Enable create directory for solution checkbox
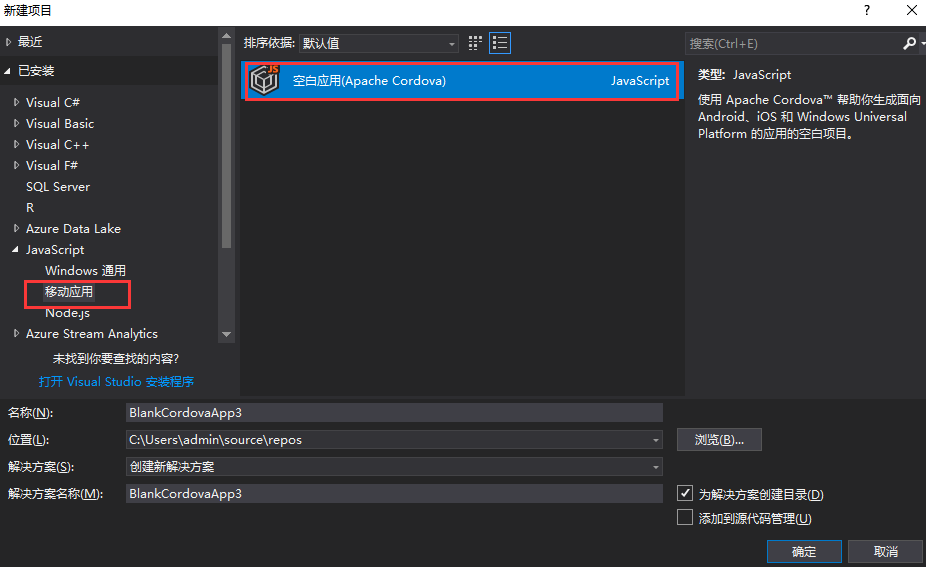The image size is (926, 567). [685, 494]
